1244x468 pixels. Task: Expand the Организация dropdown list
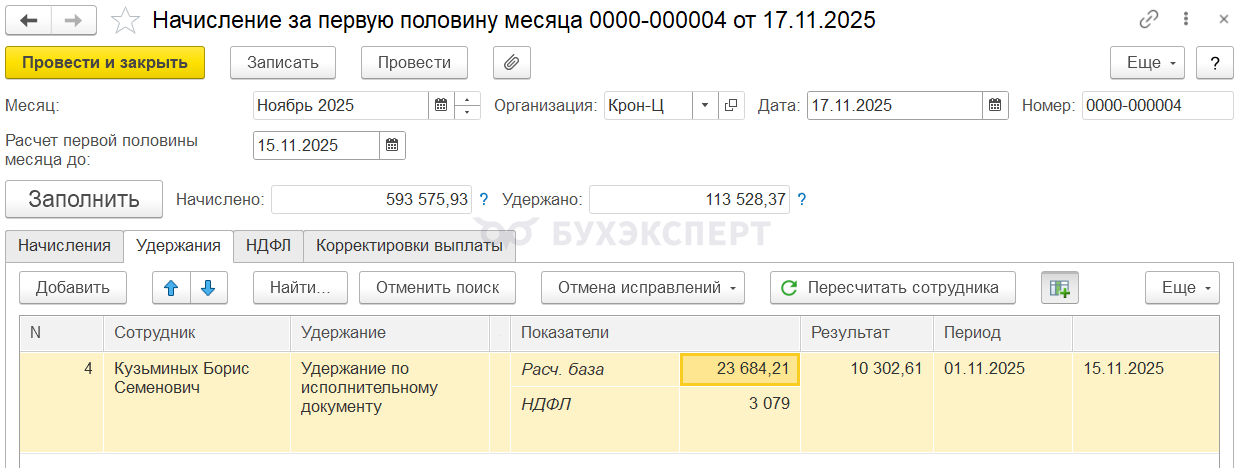pyautogui.click(x=704, y=105)
